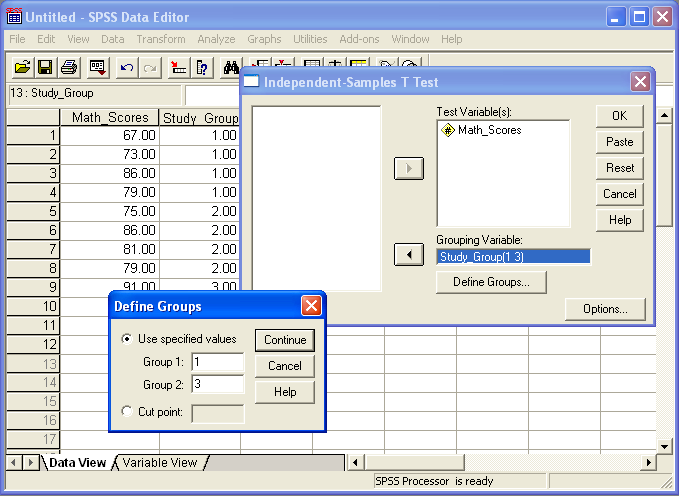
Task: Click the Math_Scores column header
Action: pyautogui.click(x=110, y=118)
